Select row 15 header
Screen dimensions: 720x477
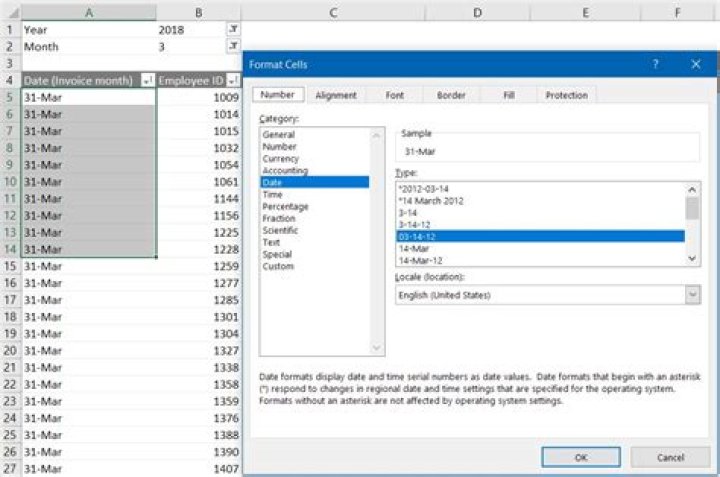[x=10, y=266]
